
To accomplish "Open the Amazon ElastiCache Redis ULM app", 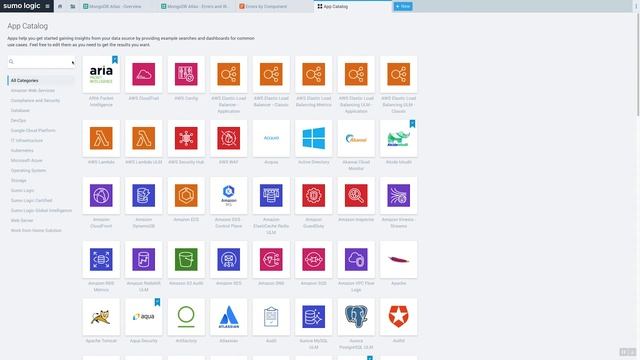I will click(x=271, y=196).
